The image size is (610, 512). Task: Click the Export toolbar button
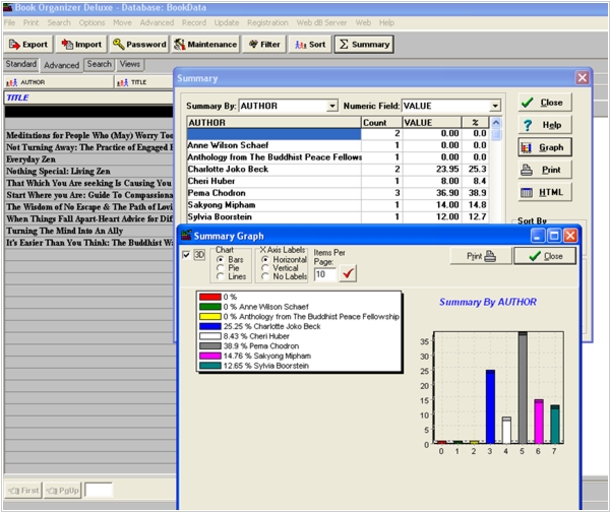[x=28, y=44]
